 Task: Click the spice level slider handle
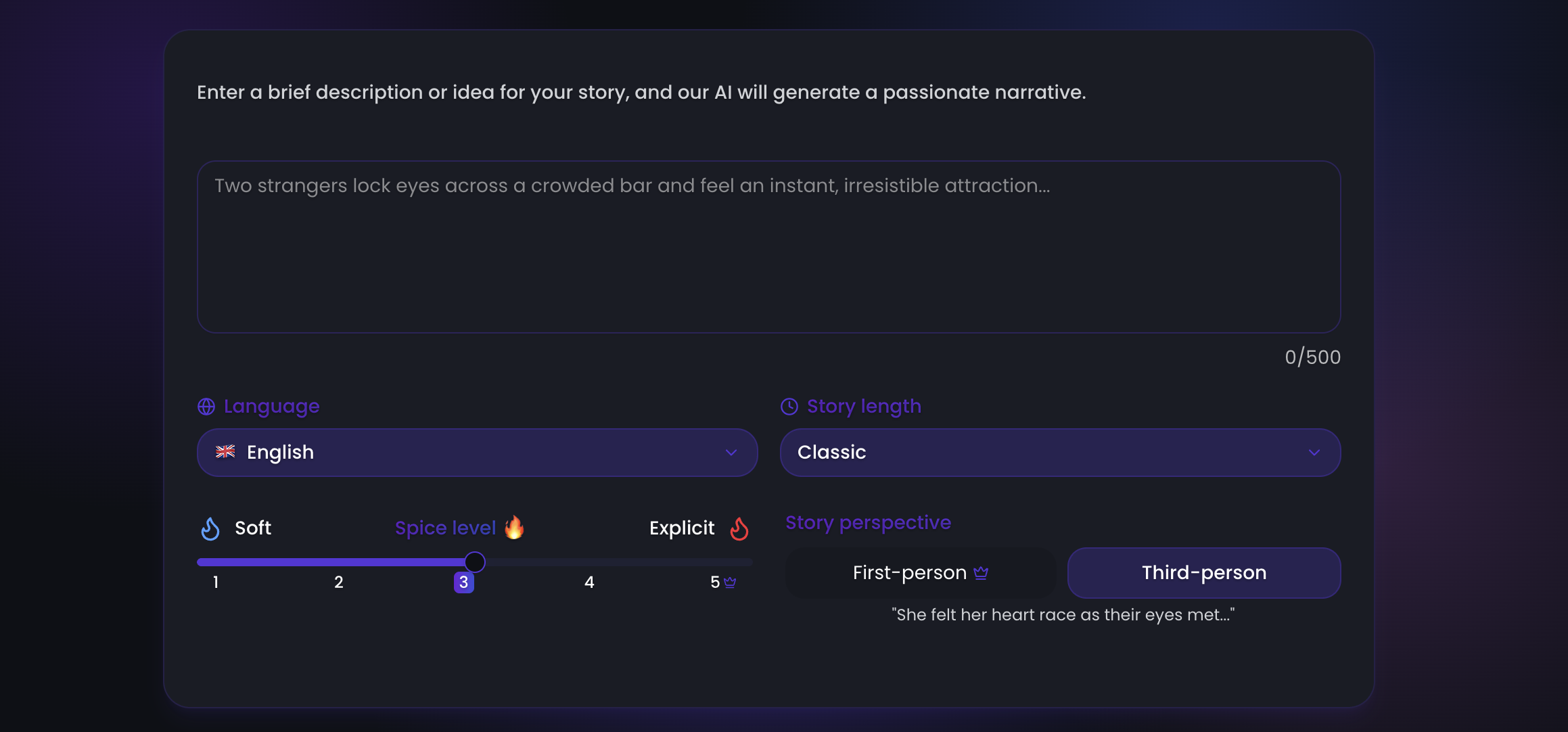[x=475, y=562]
